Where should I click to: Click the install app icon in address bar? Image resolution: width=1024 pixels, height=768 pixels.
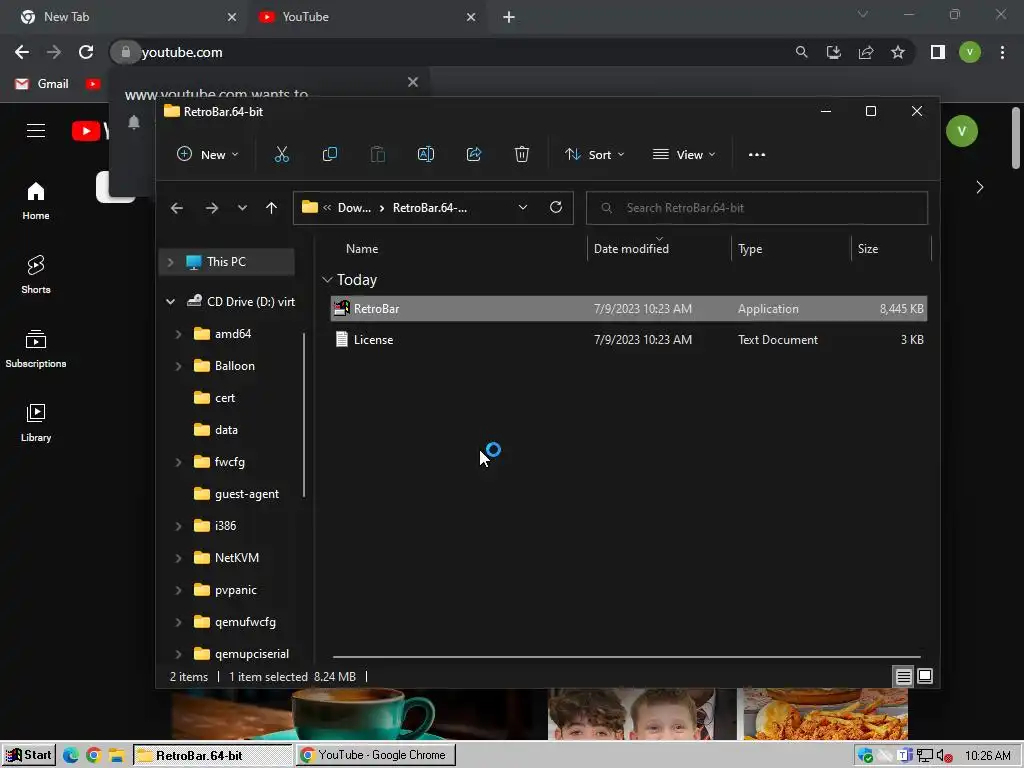pyautogui.click(x=833, y=52)
